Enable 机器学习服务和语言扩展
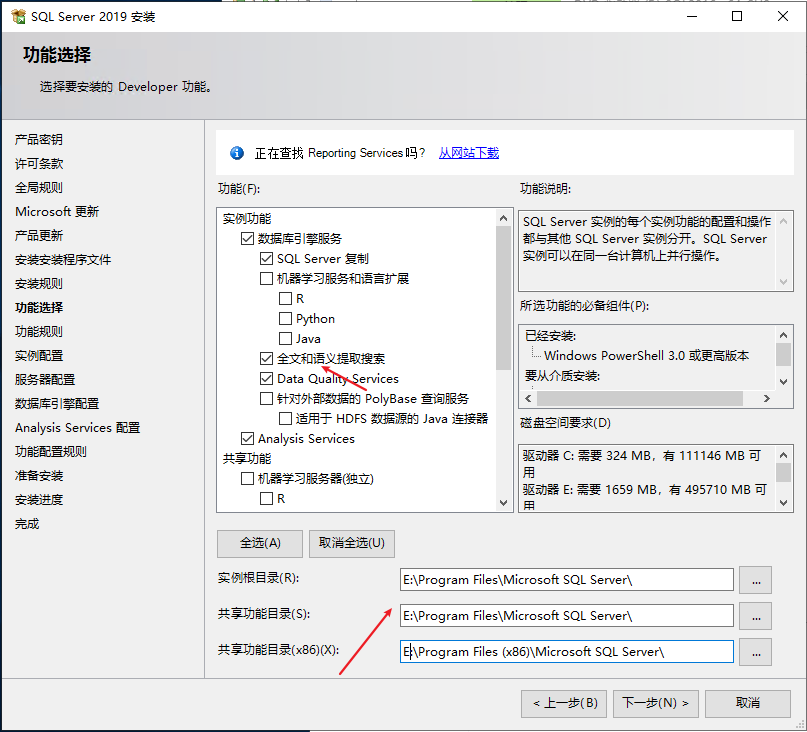This screenshot has width=807, height=732. point(267,278)
